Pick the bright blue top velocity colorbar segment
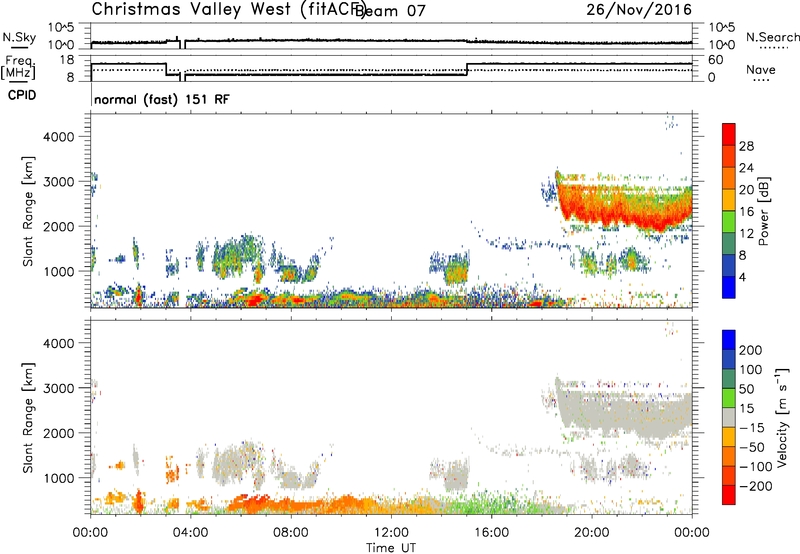This screenshot has height=554, width=800. pos(729,340)
